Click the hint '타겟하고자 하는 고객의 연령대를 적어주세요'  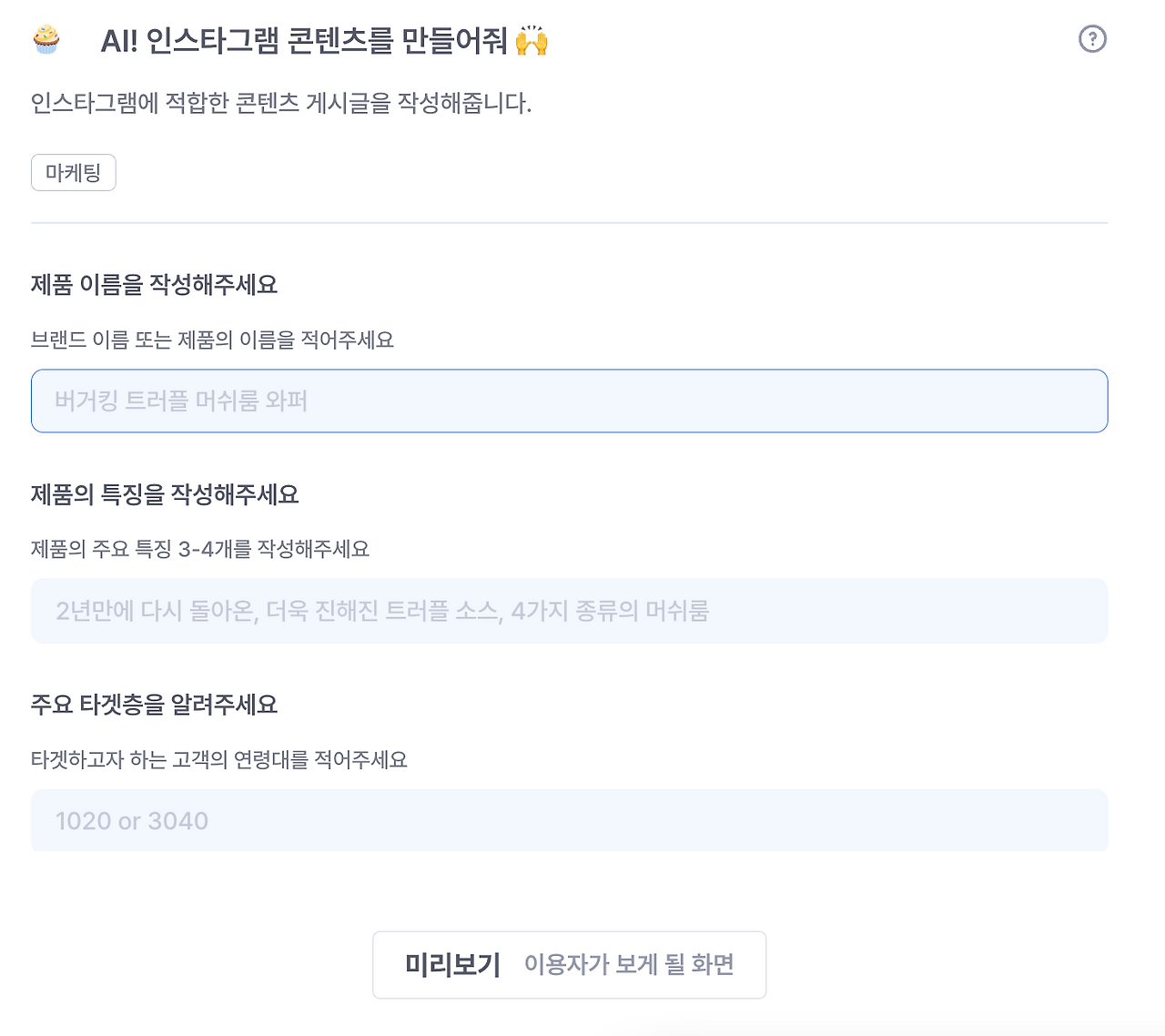click(x=219, y=759)
